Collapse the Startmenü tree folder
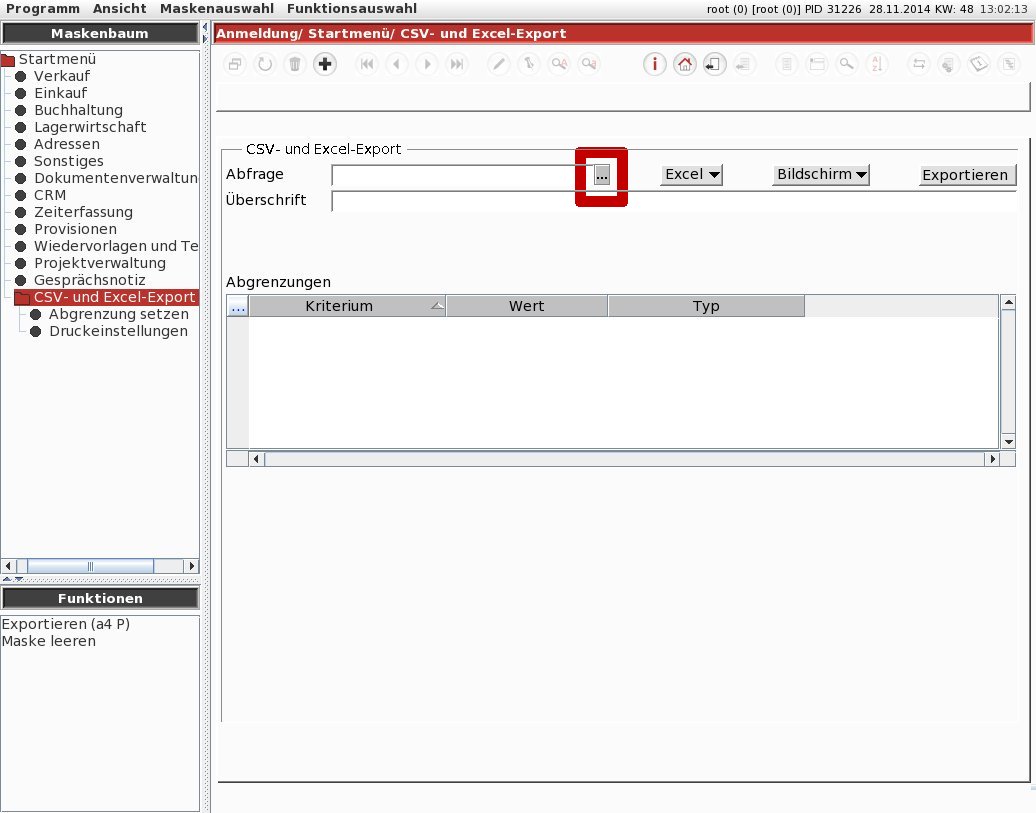 coord(8,60)
